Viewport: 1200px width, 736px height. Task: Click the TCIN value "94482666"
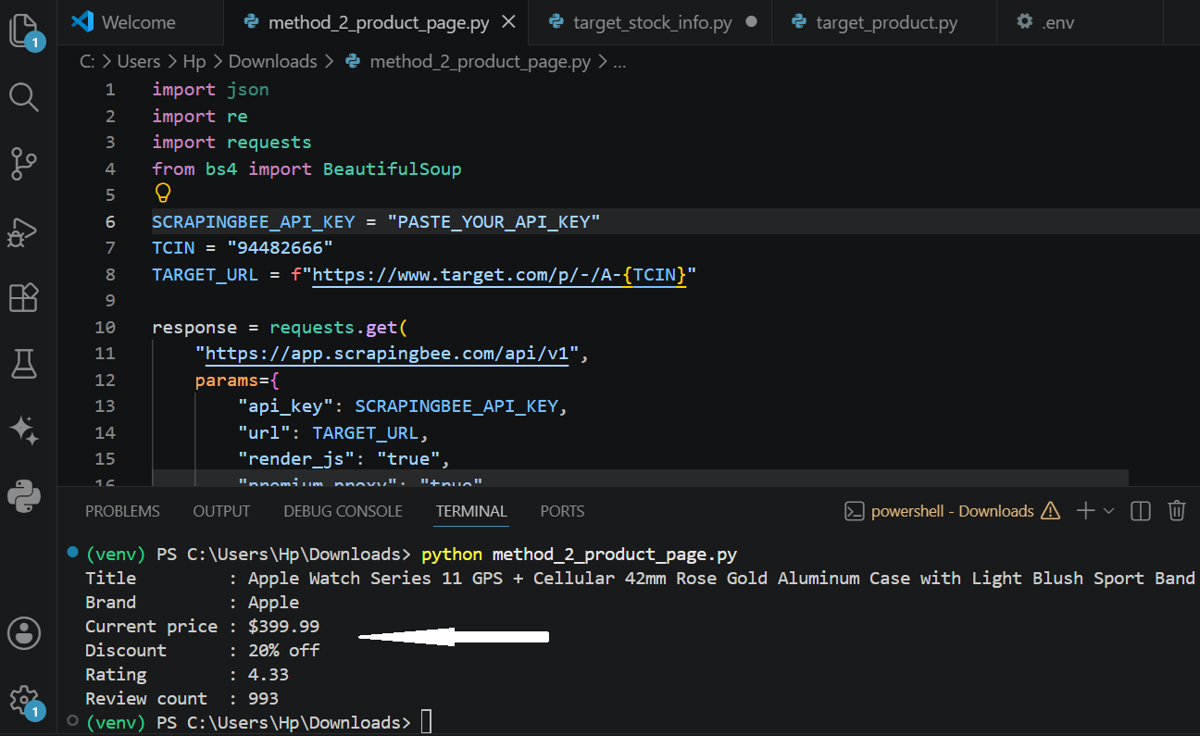click(x=280, y=248)
